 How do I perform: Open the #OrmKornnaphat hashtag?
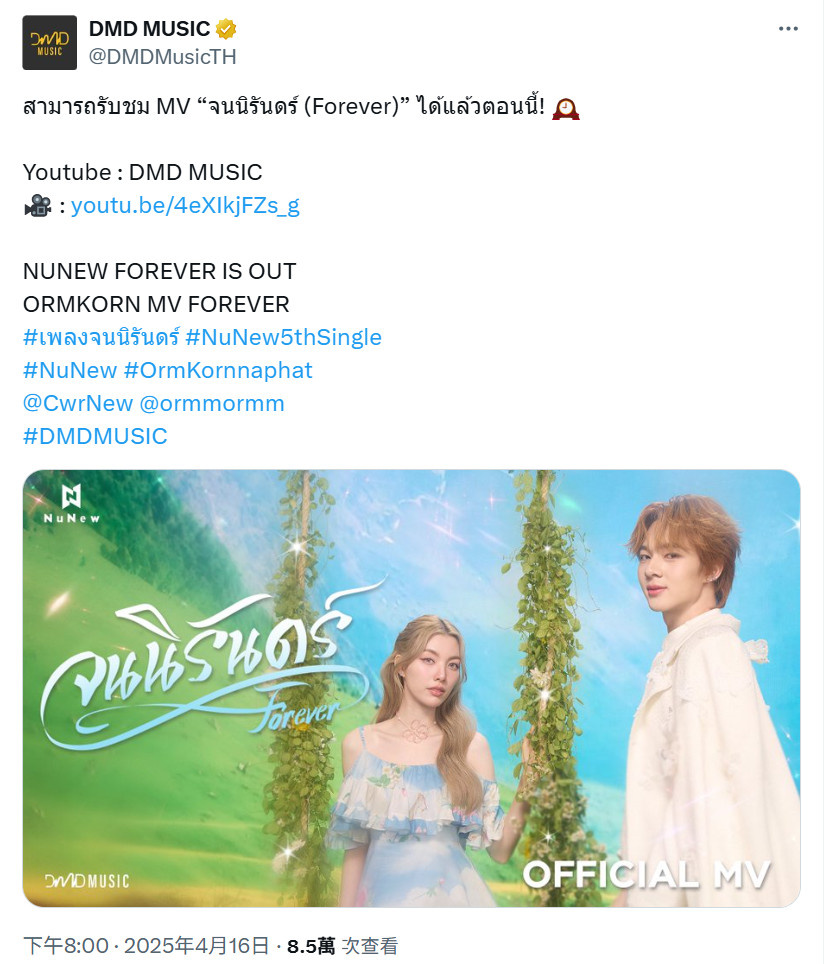[x=218, y=370]
